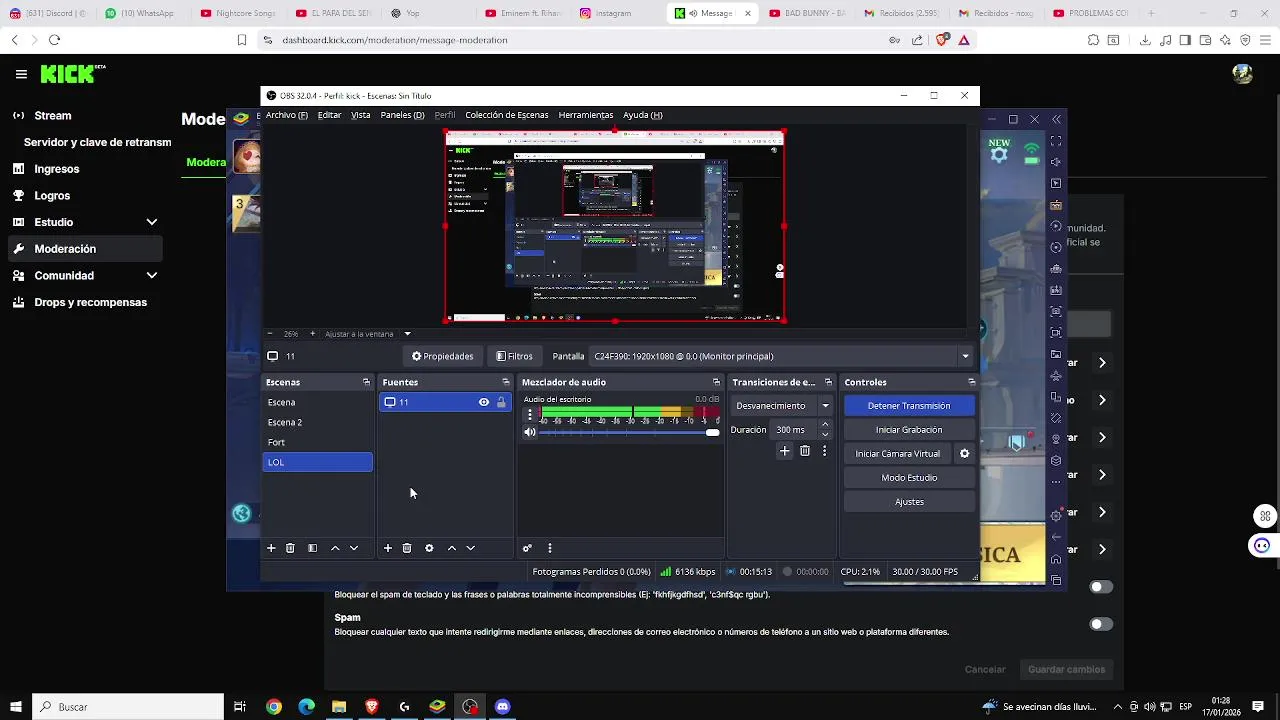Image resolution: width=1280 pixels, height=720 pixels.
Task: Click BlueStacks home icon in sidebar
Action: click(1056, 559)
